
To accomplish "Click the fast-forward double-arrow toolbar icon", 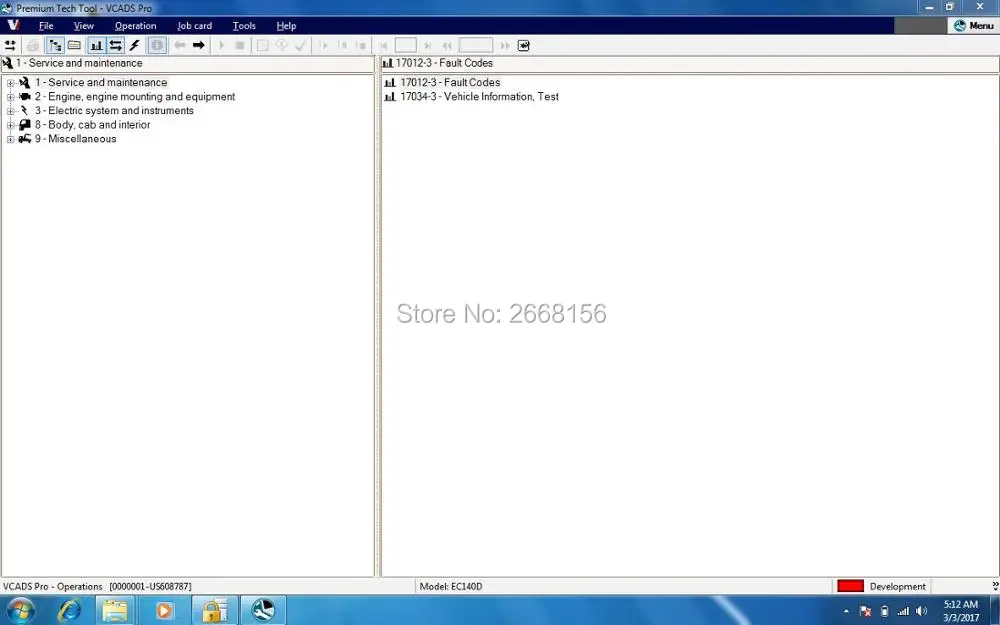I will tap(504, 46).
